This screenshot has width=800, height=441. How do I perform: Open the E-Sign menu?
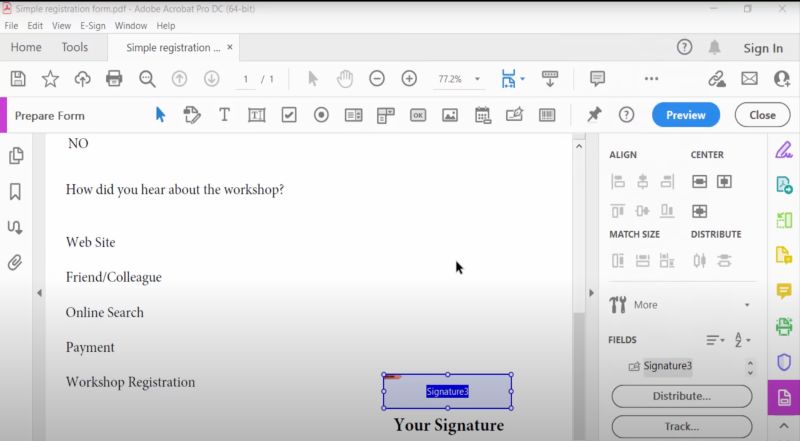coord(92,25)
